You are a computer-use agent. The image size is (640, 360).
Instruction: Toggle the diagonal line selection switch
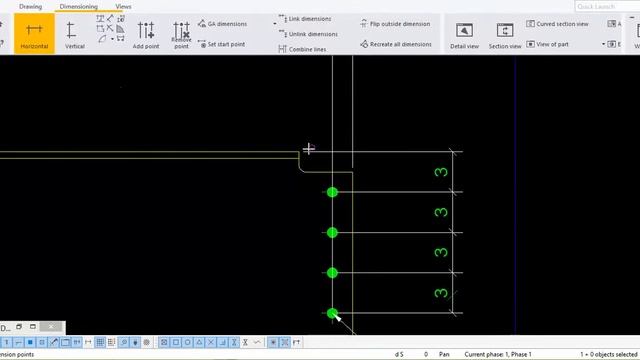(x=53, y=342)
